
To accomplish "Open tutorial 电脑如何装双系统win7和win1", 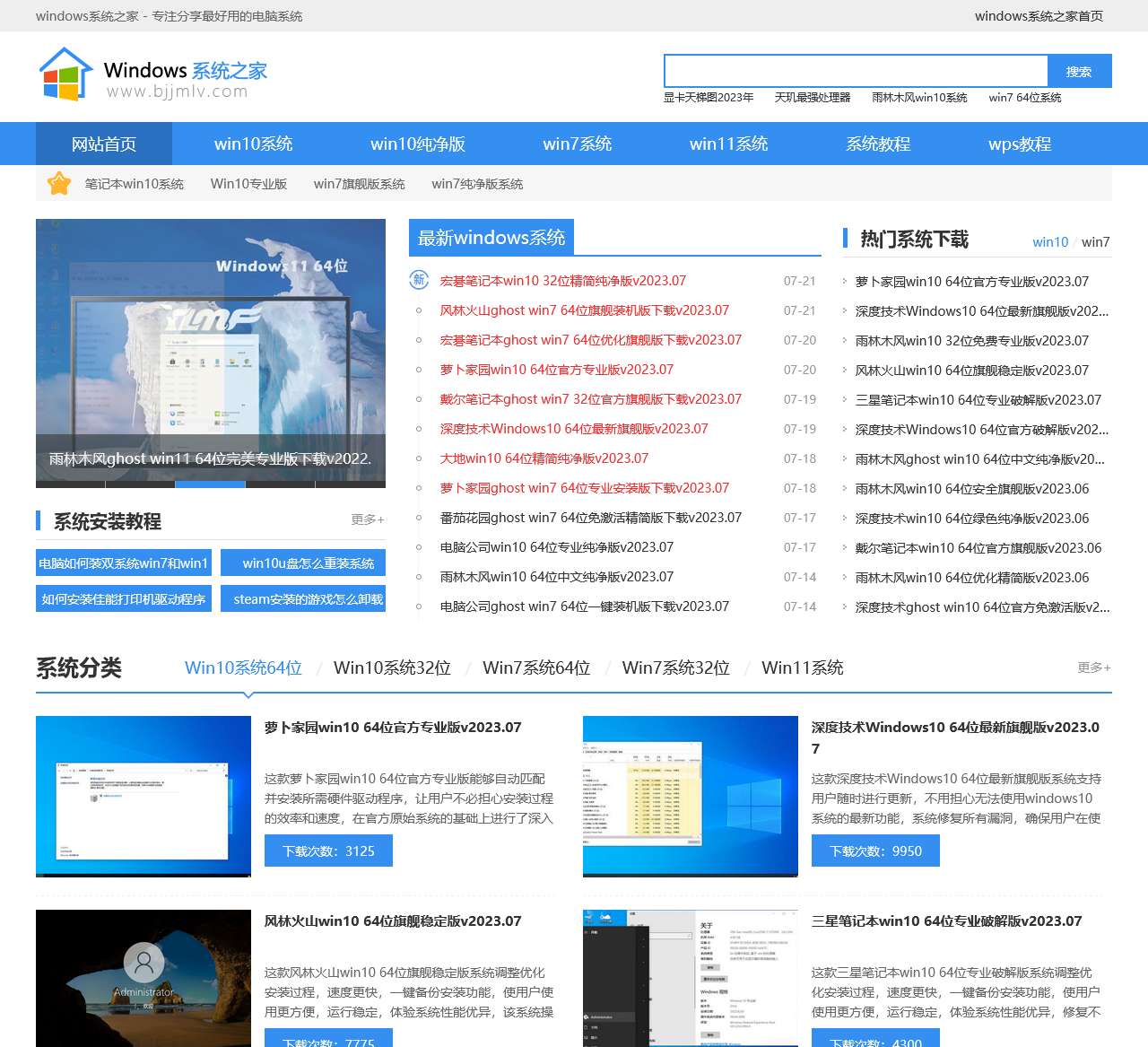I will pyautogui.click(x=124, y=563).
